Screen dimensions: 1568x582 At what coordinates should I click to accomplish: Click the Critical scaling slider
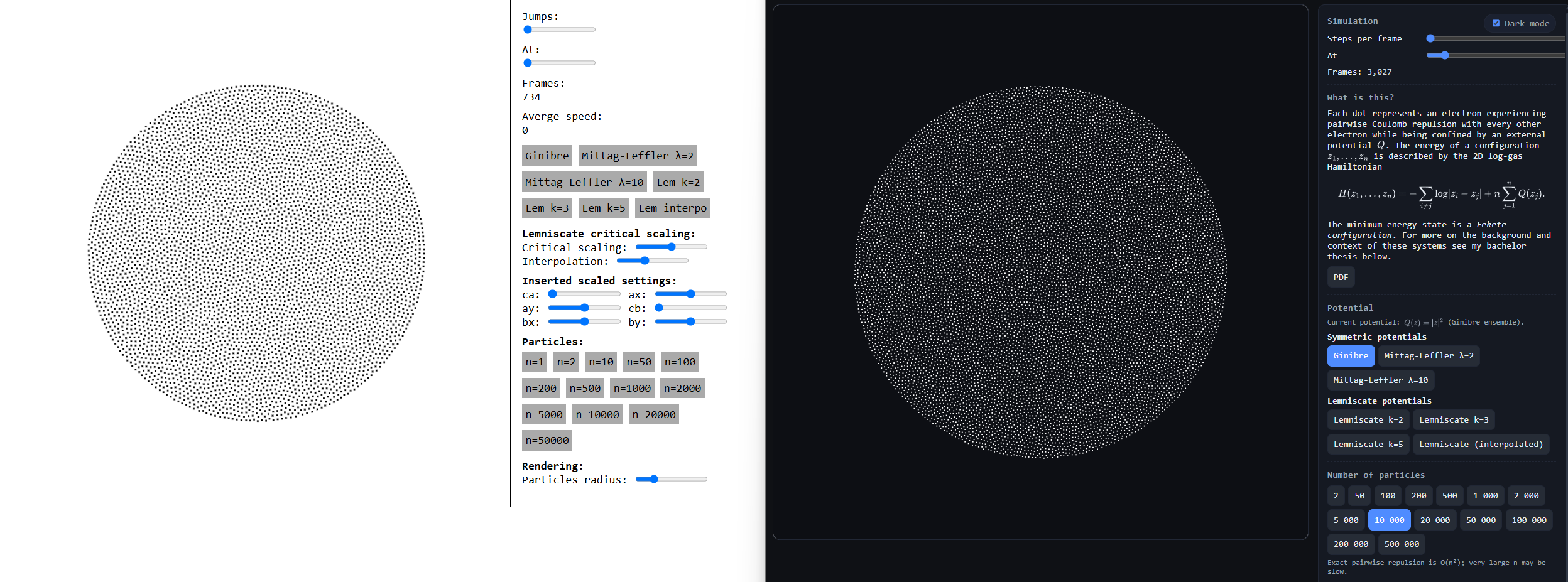(671, 247)
